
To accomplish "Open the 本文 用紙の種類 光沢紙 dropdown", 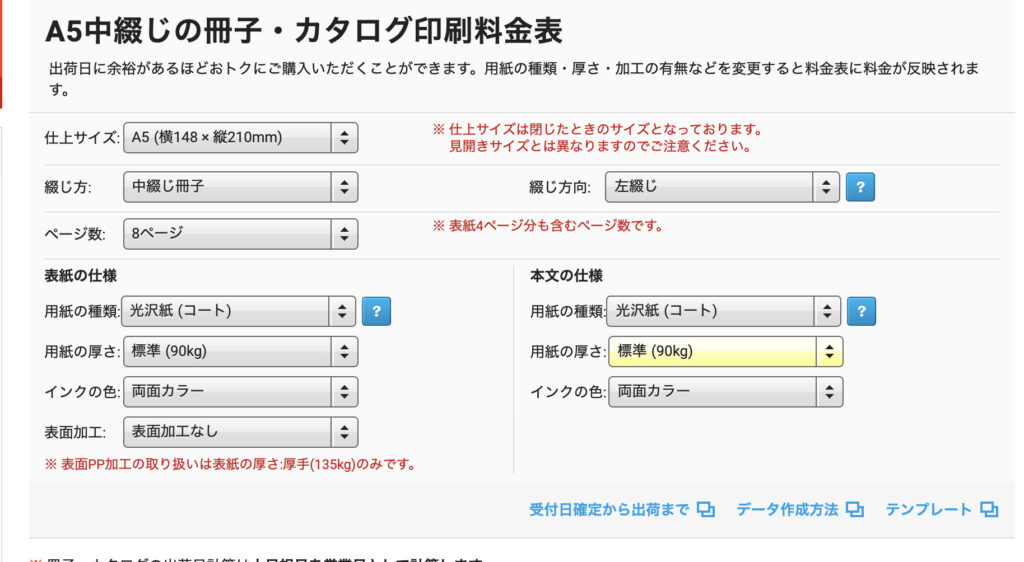I will (724, 311).
